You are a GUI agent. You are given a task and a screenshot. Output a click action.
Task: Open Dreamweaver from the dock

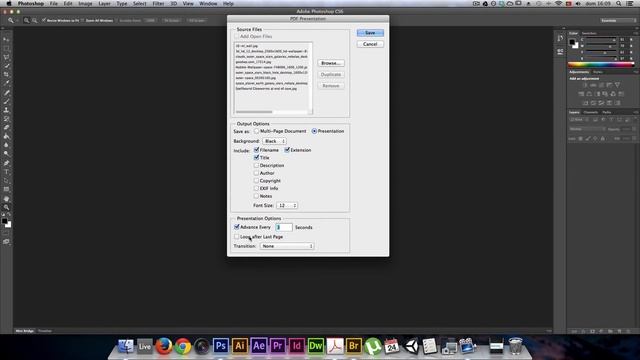tap(316, 346)
